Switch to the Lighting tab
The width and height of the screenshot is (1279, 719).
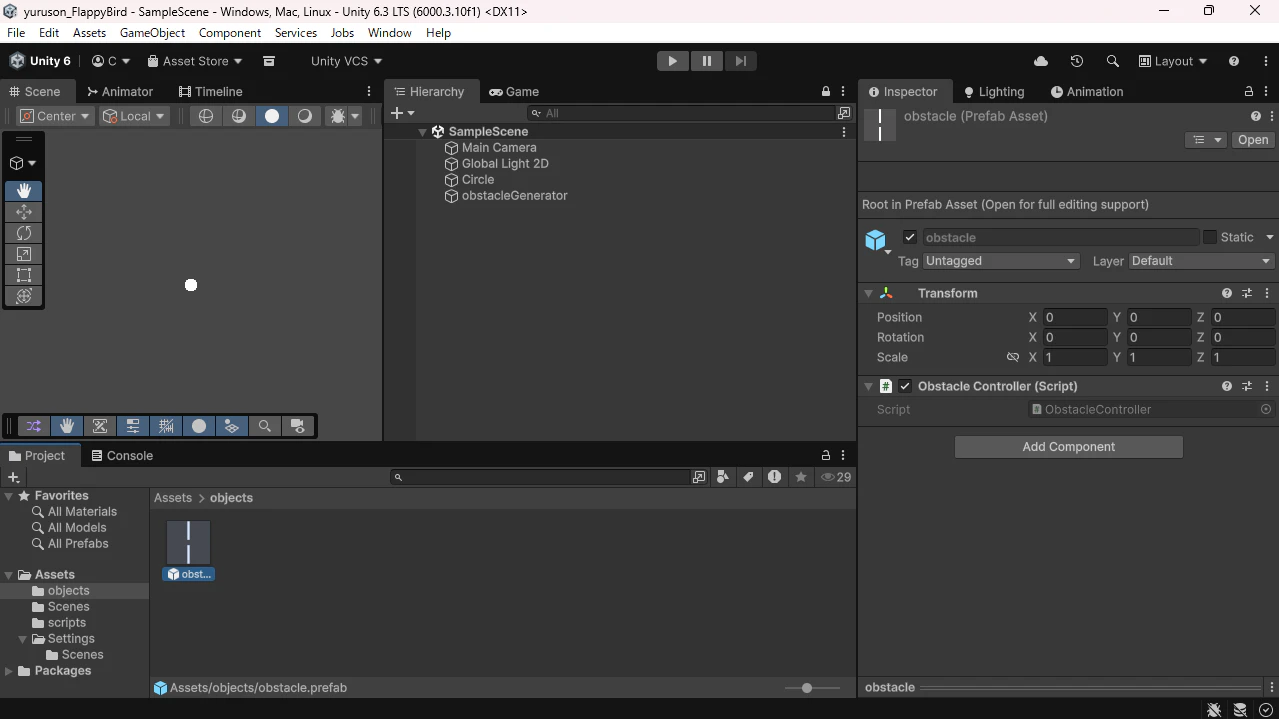pos(994,91)
